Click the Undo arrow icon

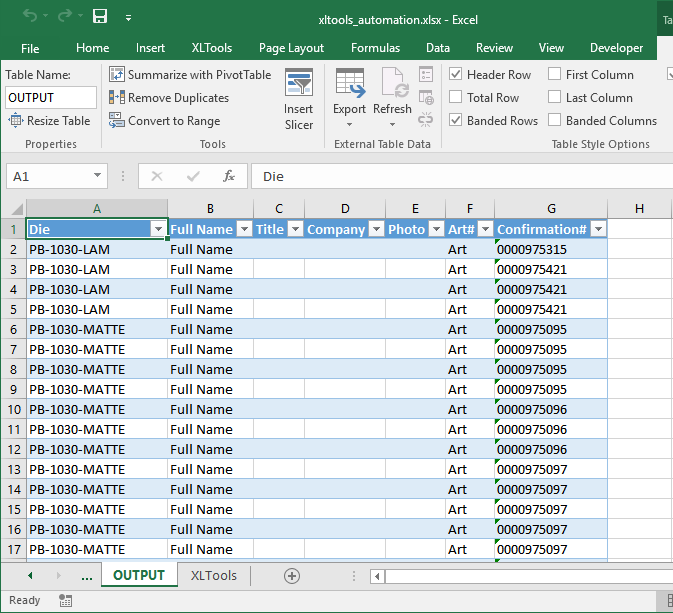31,17
